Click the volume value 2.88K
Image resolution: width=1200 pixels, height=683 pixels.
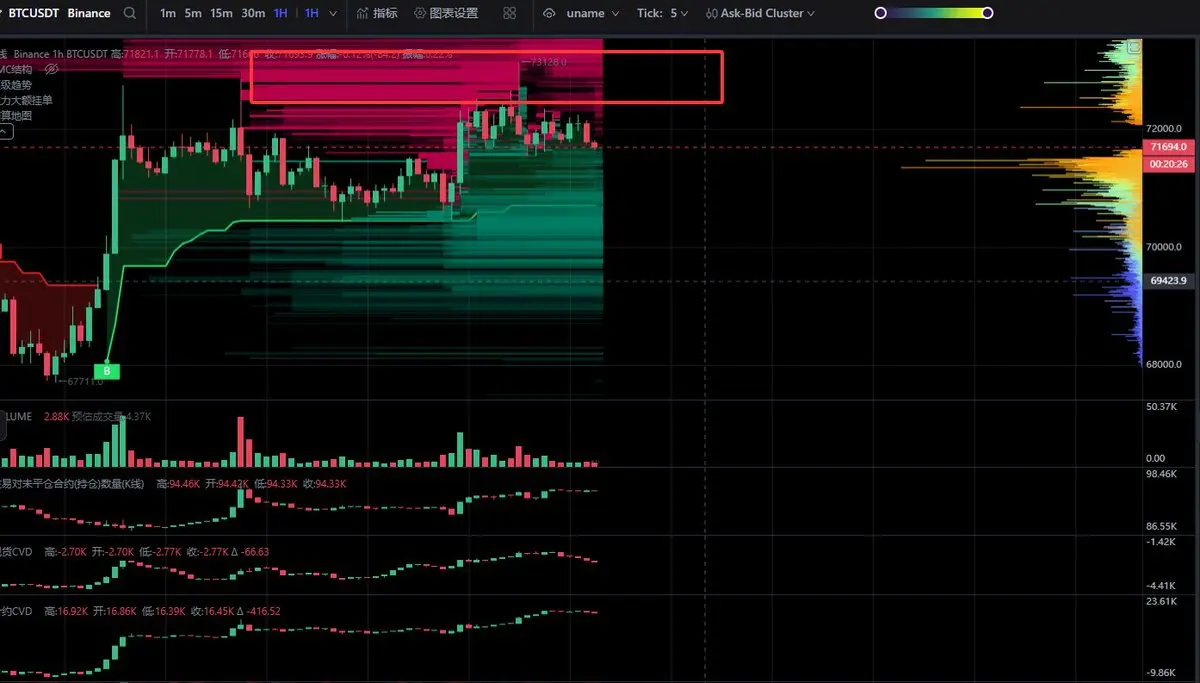(56, 416)
